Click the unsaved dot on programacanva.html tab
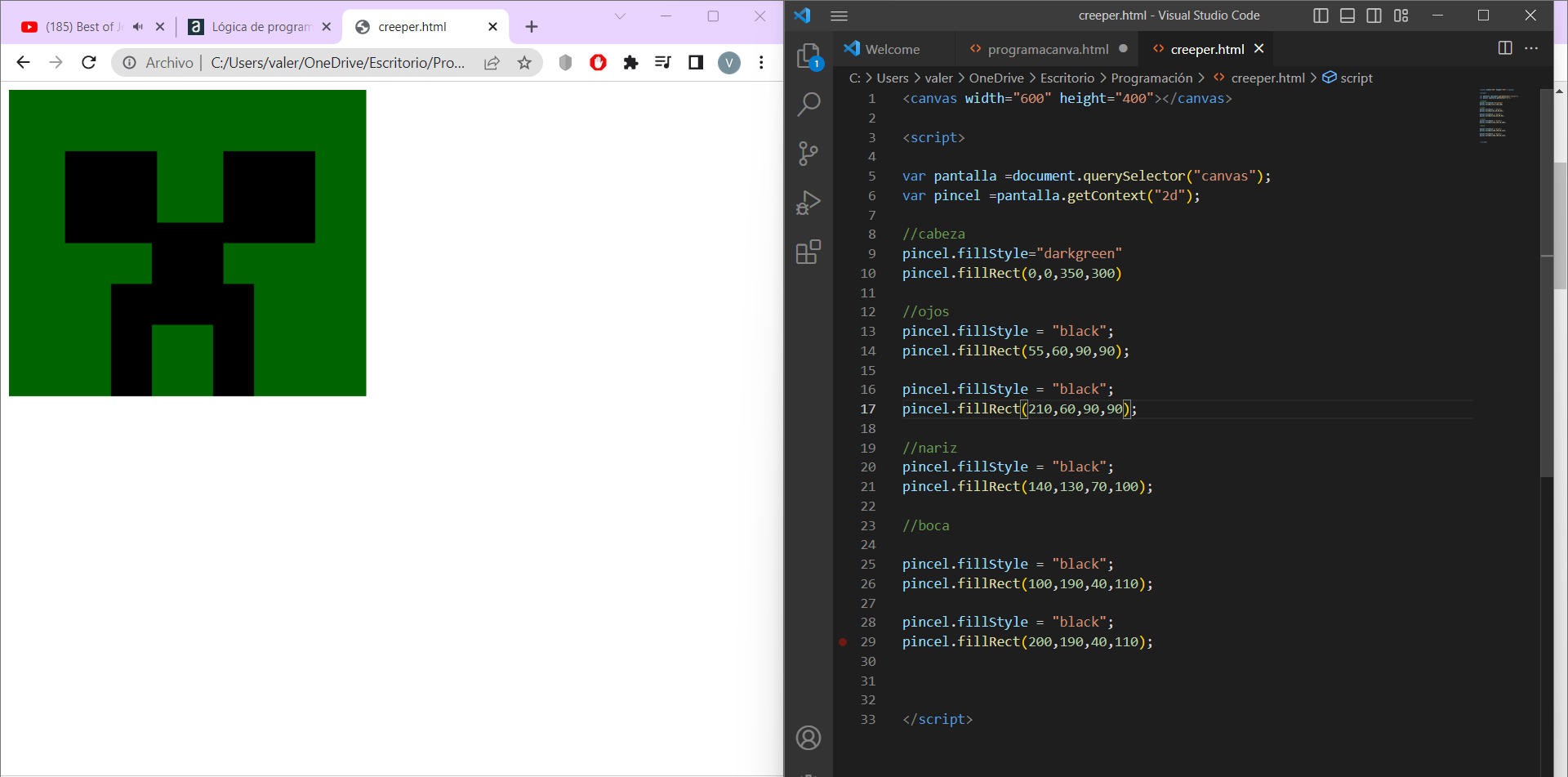The width and height of the screenshot is (1568, 777). pos(1124,48)
